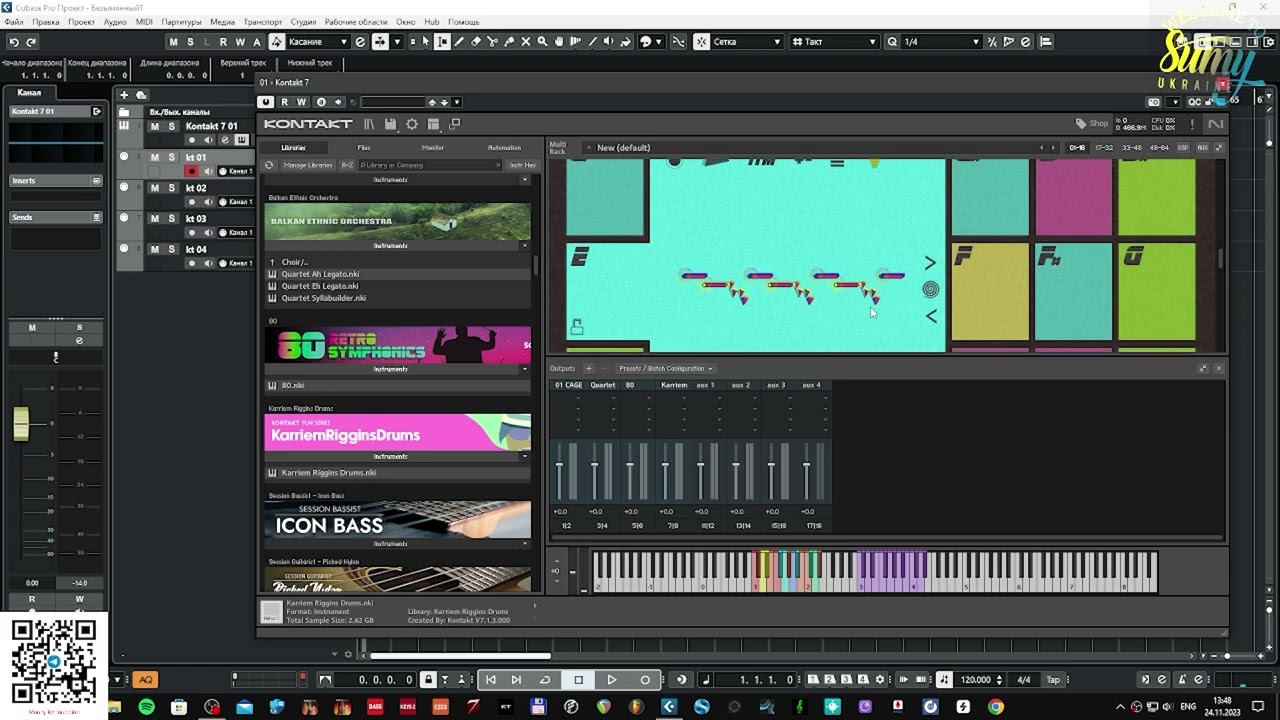Viewport: 1280px width, 720px height.
Task: Expand Balkan Ethnic Orchestra Instruments dropdown
Action: [525, 246]
